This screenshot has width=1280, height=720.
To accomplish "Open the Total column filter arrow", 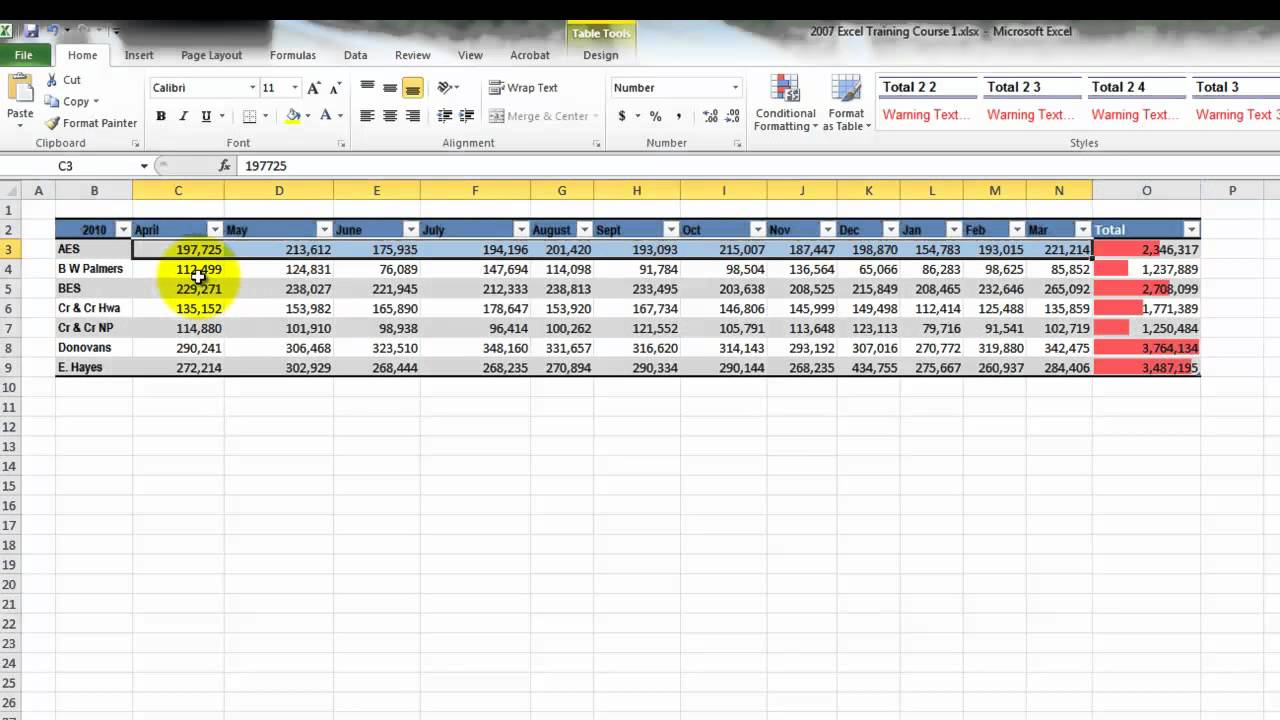I will pyautogui.click(x=1190, y=230).
